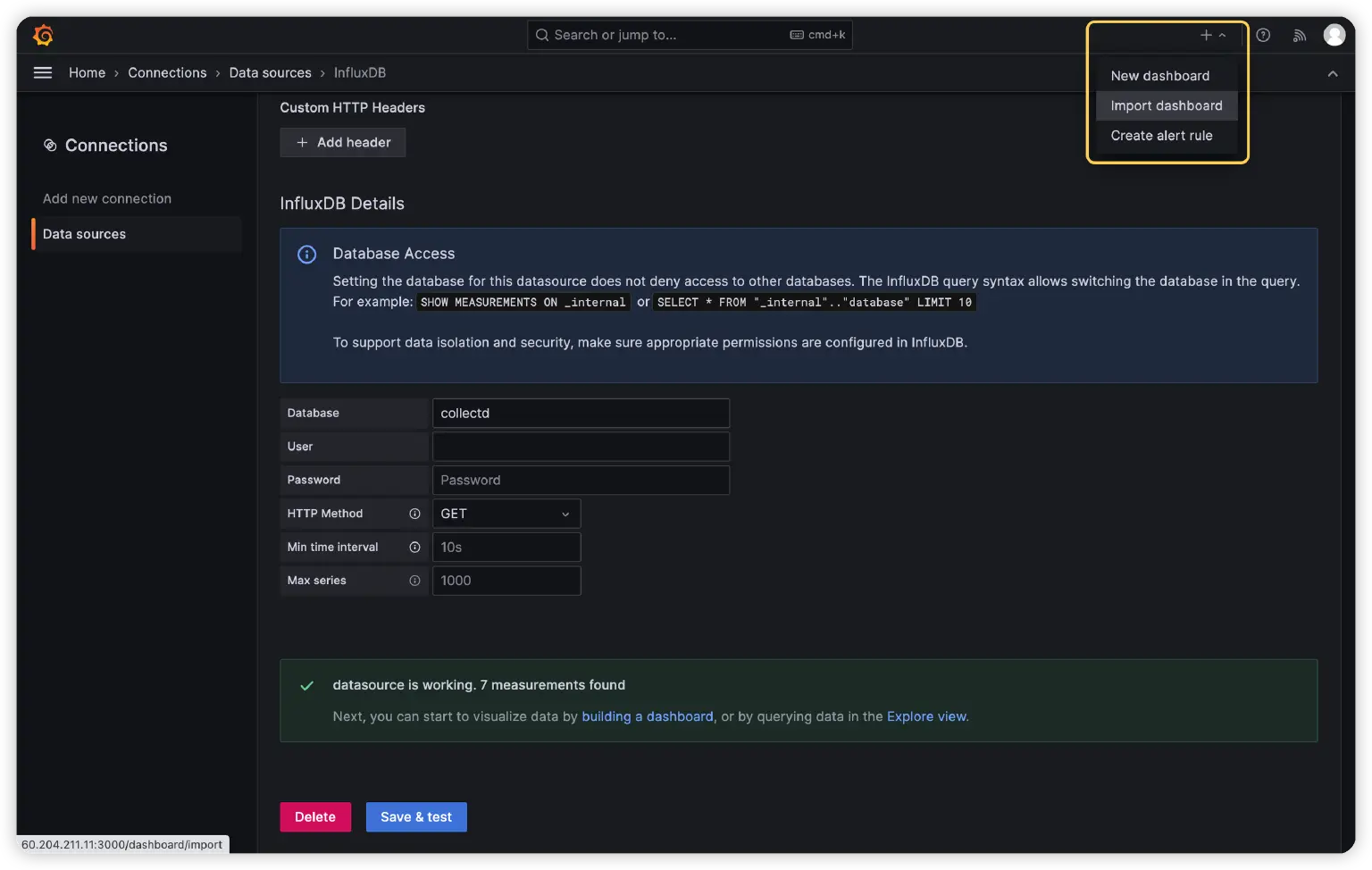Click the Min time interval info icon
This screenshot has width=1372, height=870.
[x=414, y=547]
